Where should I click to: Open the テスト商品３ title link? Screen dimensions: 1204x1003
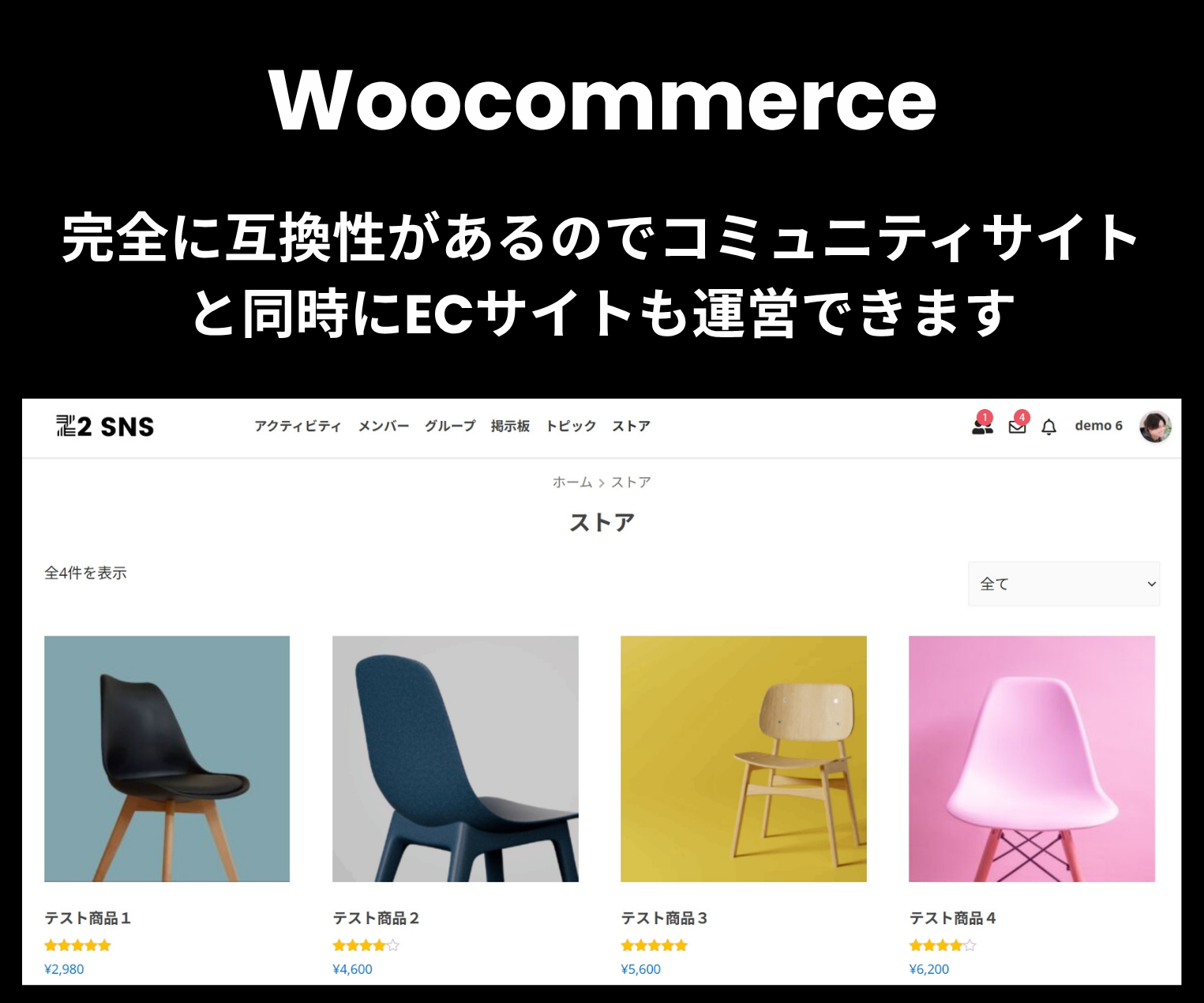[664, 918]
